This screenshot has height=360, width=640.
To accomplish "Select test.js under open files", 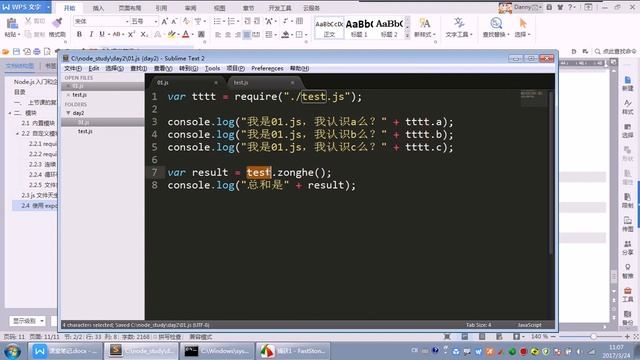I will point(80,95).
